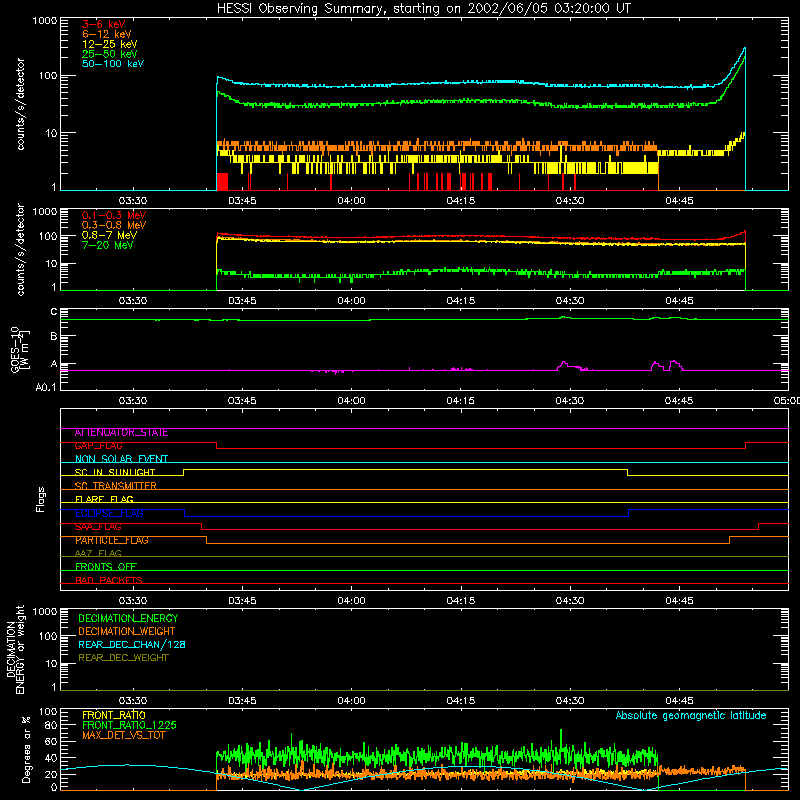Screen dimensions: 800x800
Task: Select the FRONTS_OFF flag label
Action: pos(106,567)
